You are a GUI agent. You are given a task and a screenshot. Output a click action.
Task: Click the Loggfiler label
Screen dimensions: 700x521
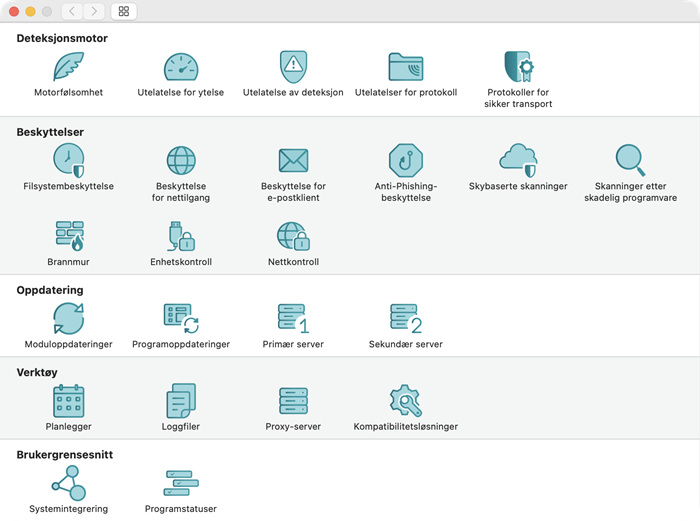click(x=181, y=426)
